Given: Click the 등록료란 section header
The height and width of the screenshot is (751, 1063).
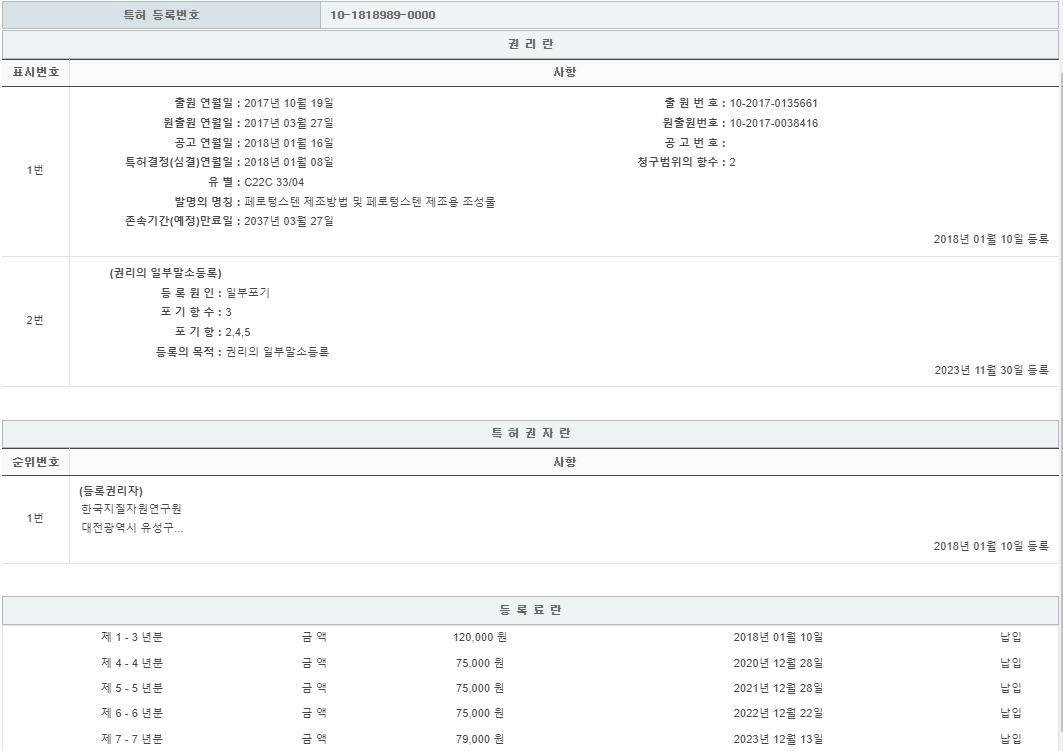Looking at the screenshot, I should 530,610.
